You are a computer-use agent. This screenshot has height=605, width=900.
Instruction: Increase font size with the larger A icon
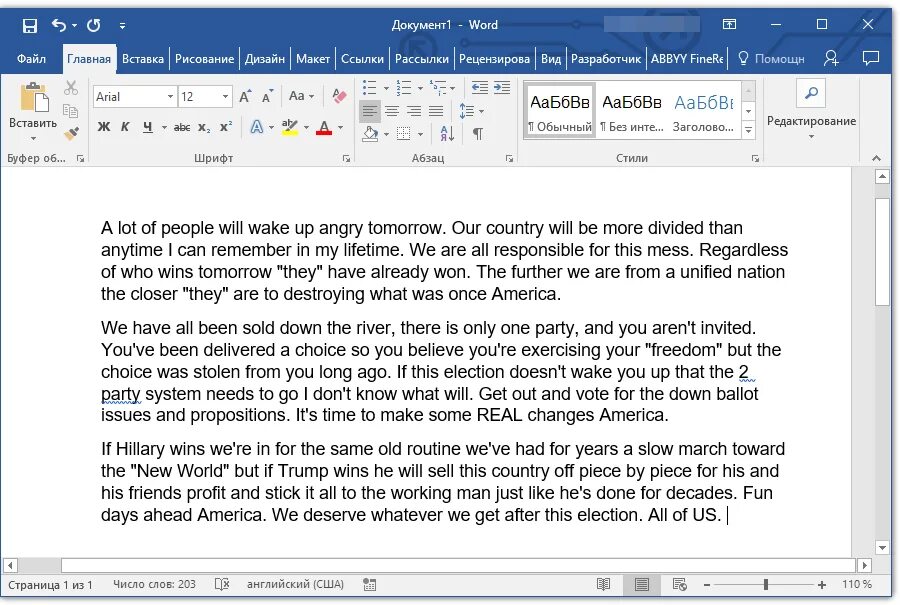245,96
